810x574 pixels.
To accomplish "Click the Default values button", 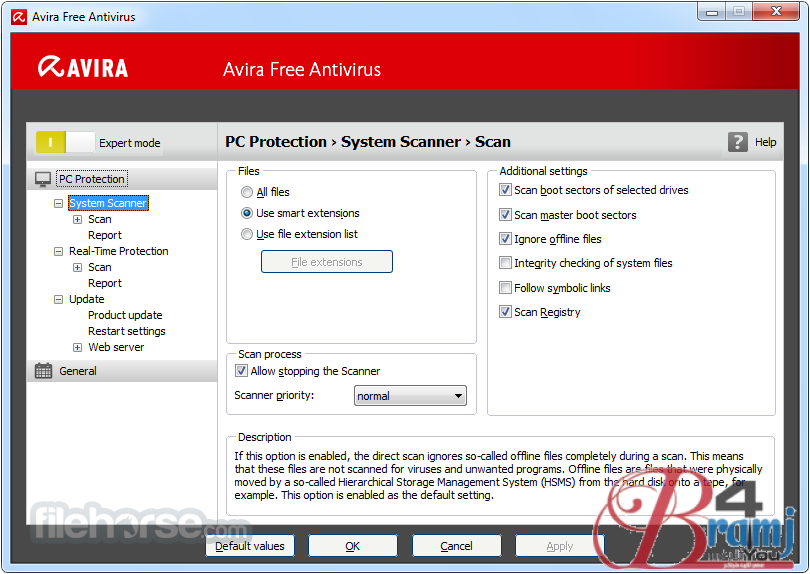I will click(250, 546).
